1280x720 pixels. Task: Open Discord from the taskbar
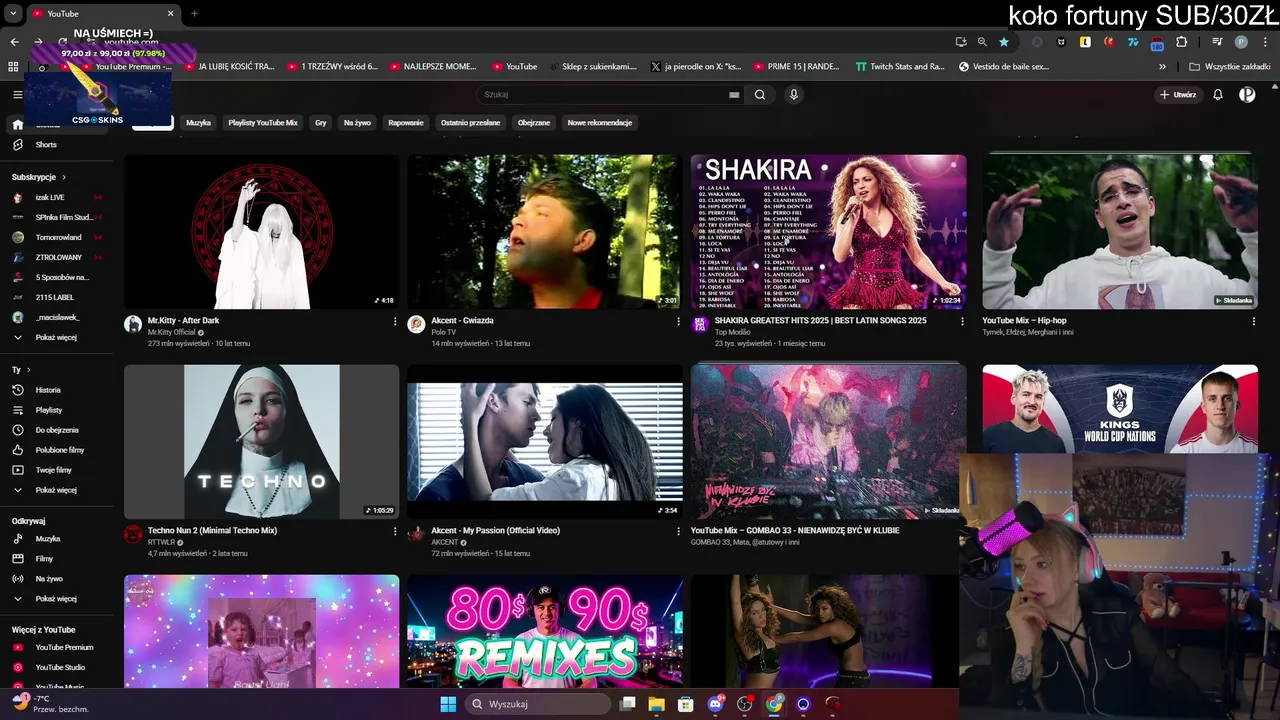[715, 704]
